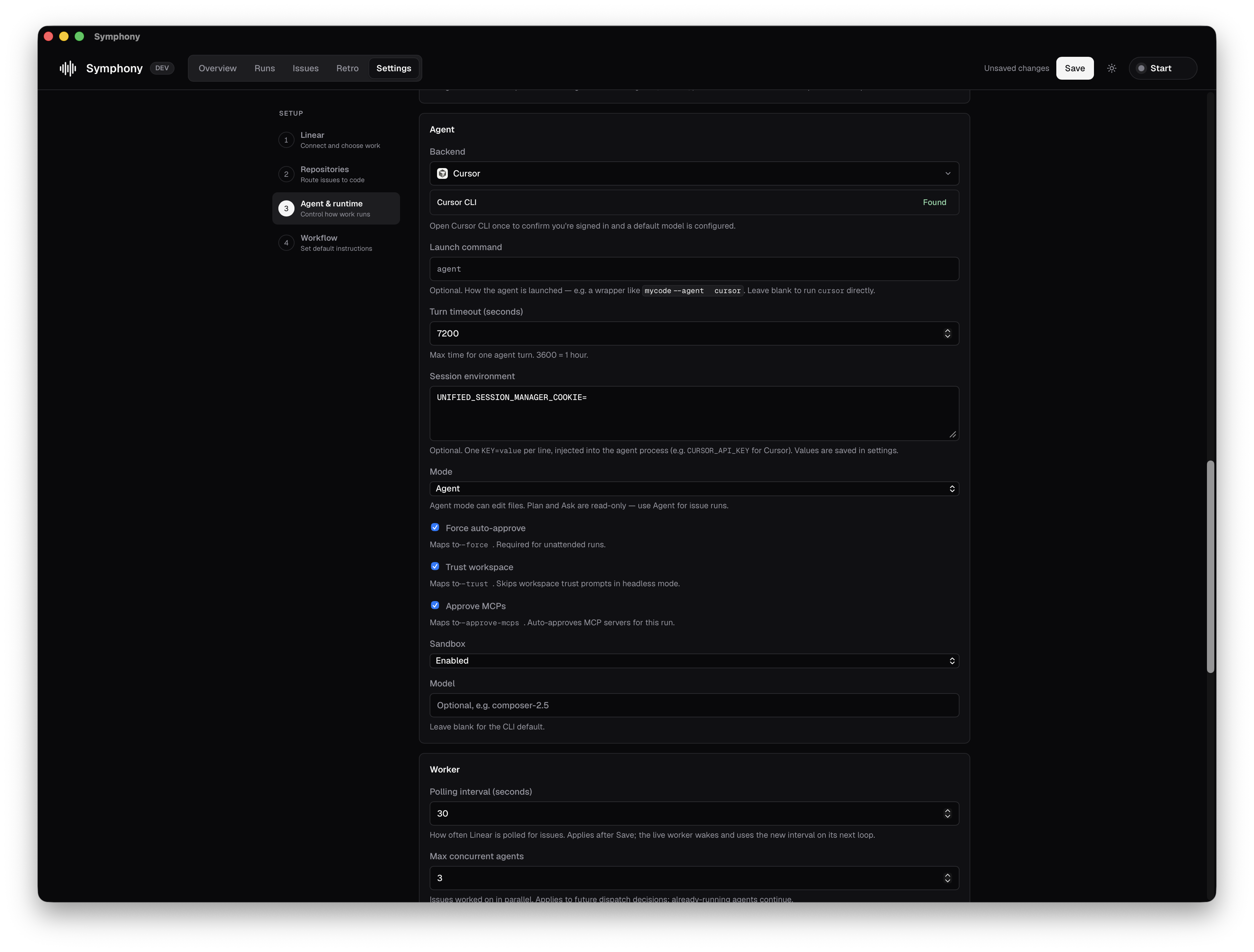Go to Repositories setup step

336,174
